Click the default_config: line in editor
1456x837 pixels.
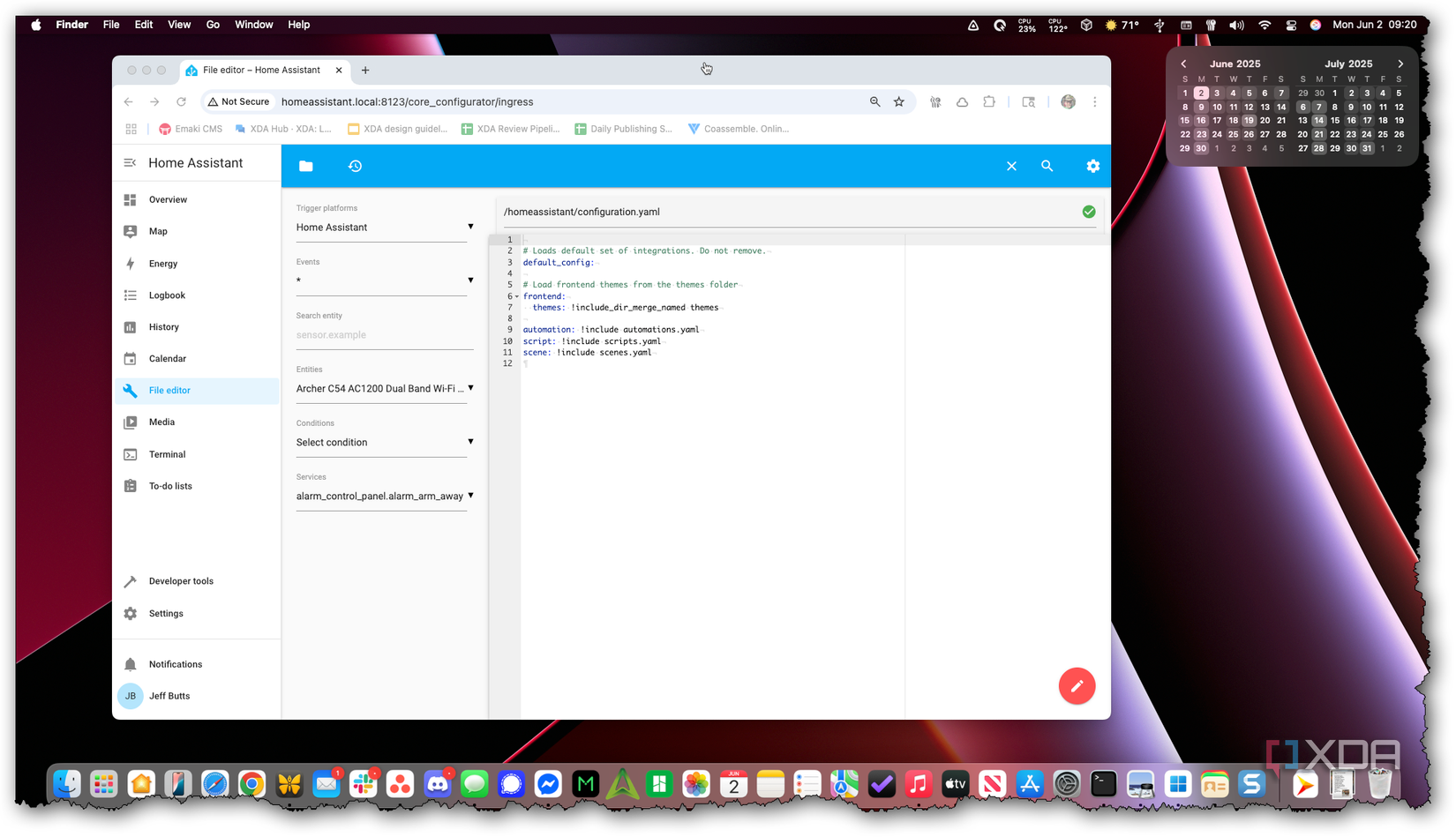click(558, 263)
